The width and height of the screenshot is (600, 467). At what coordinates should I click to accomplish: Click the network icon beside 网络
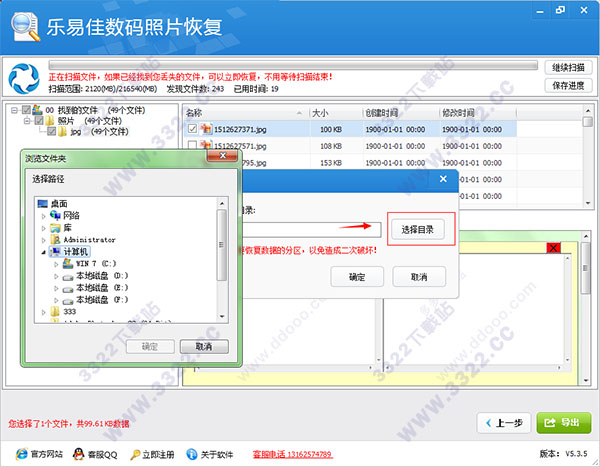click(55, 216)
